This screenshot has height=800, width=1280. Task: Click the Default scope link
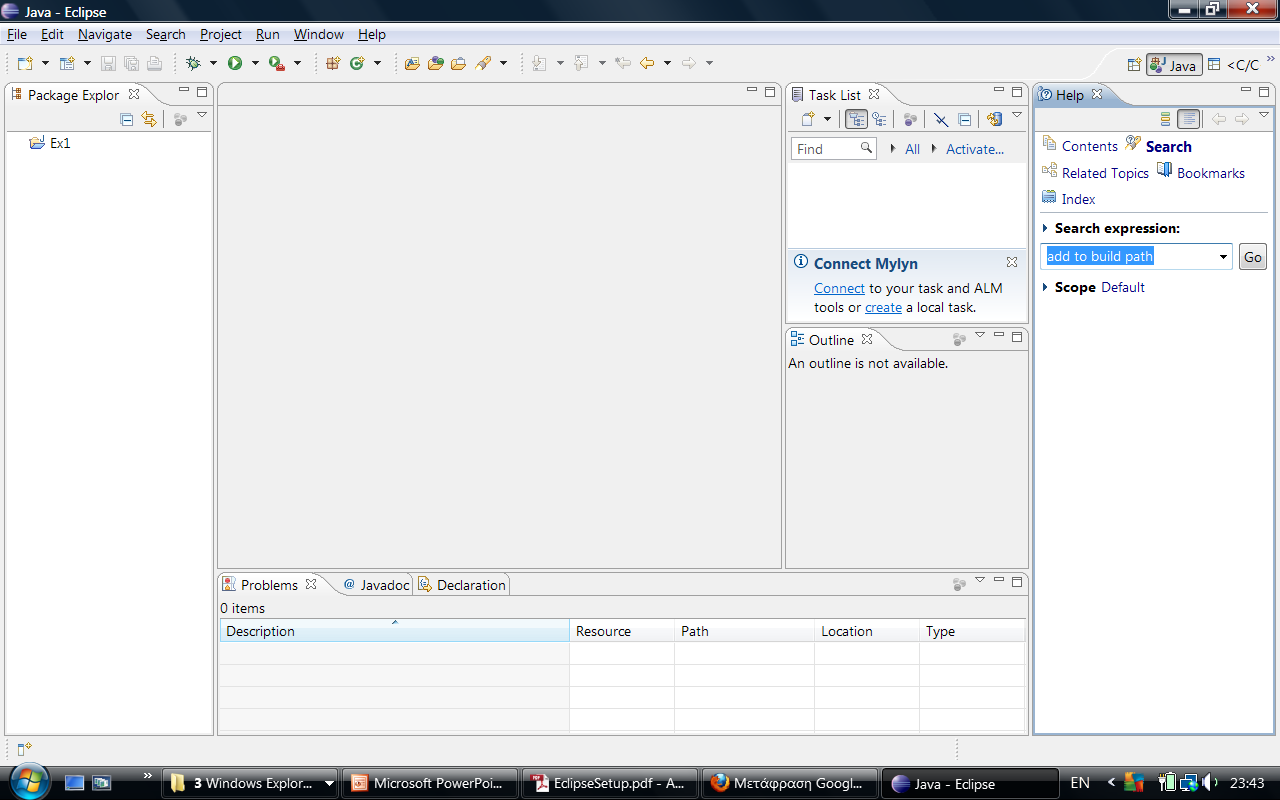point(1123,287)
